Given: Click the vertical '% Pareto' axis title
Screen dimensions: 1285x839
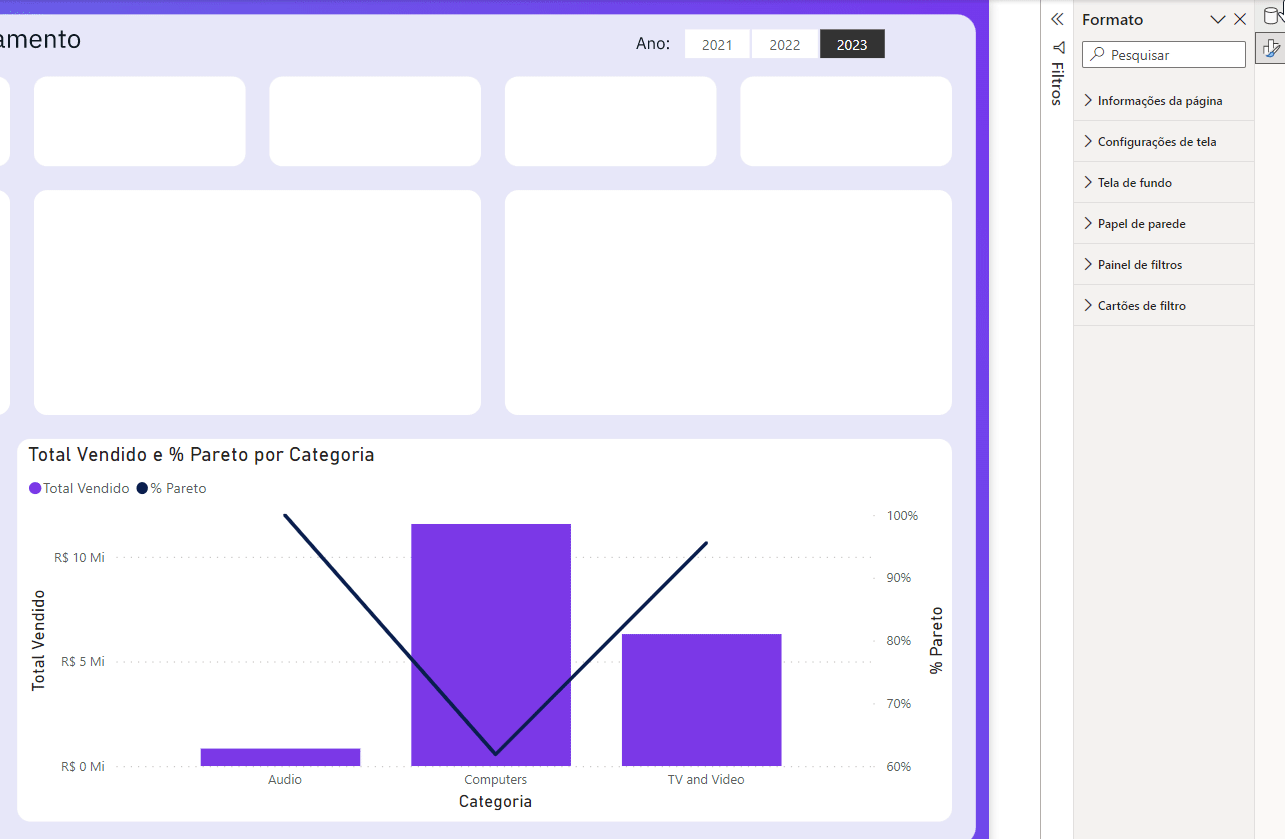Looking at the screenshot, I should tap(936, 640).
